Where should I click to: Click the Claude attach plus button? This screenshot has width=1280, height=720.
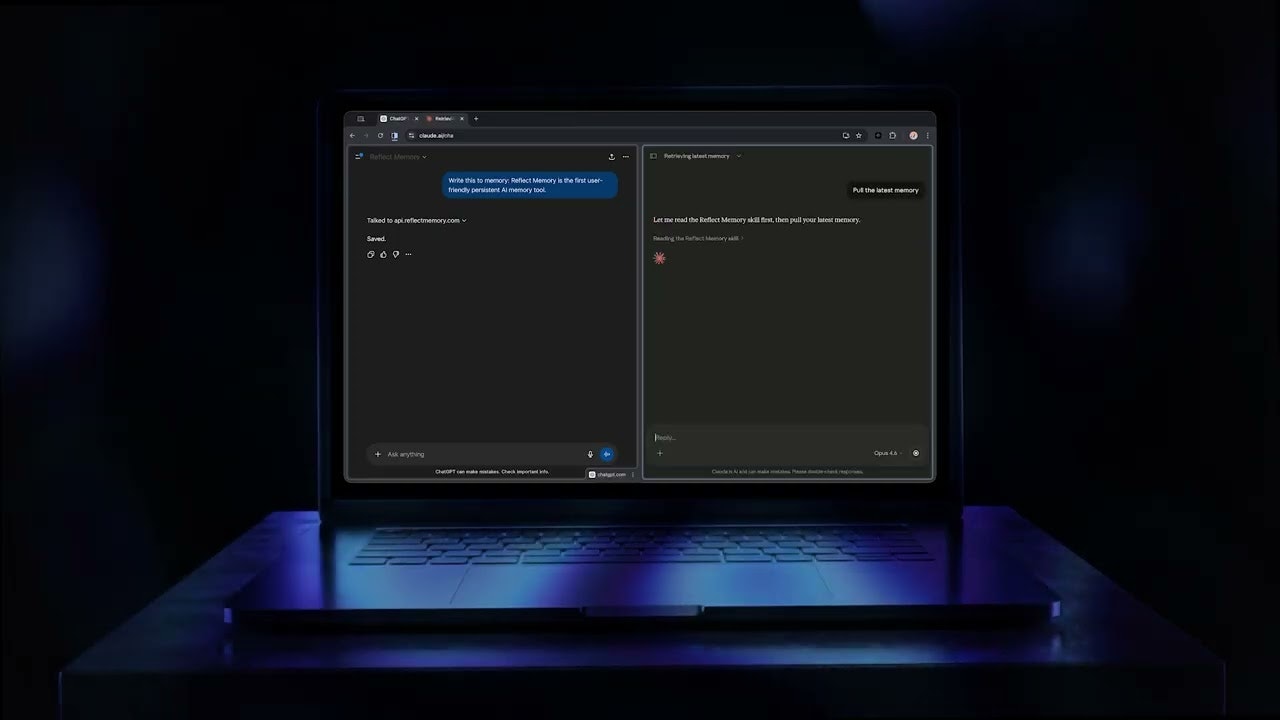(660, 453)
